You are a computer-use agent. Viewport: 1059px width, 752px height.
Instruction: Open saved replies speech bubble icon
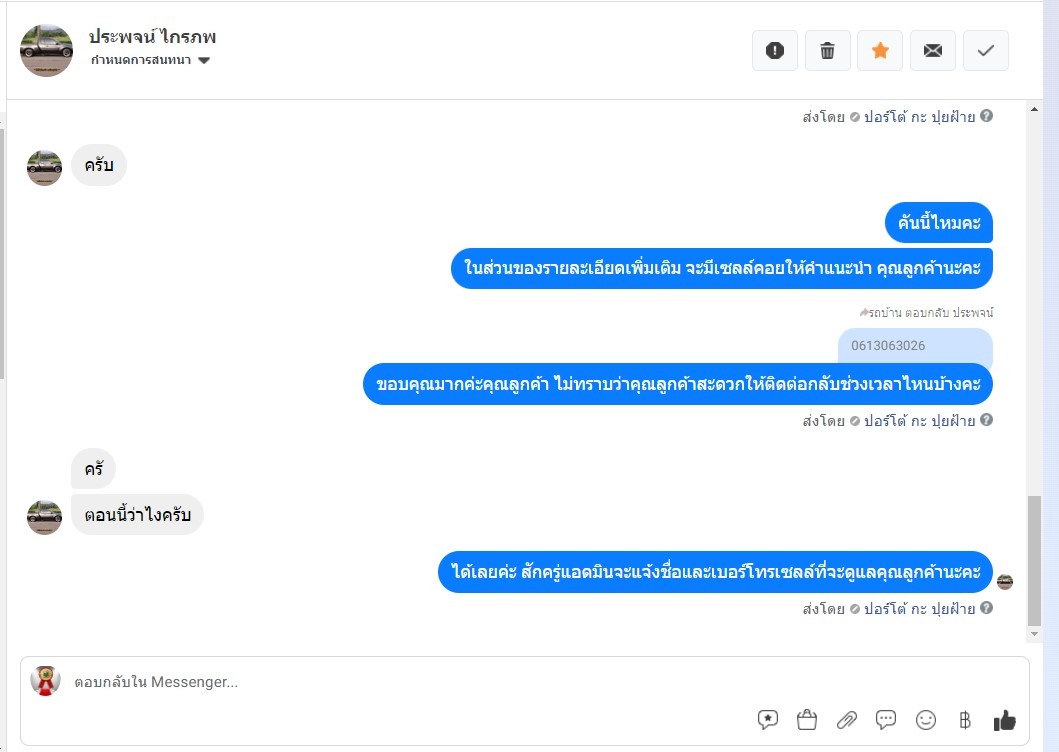coord(768,720)
